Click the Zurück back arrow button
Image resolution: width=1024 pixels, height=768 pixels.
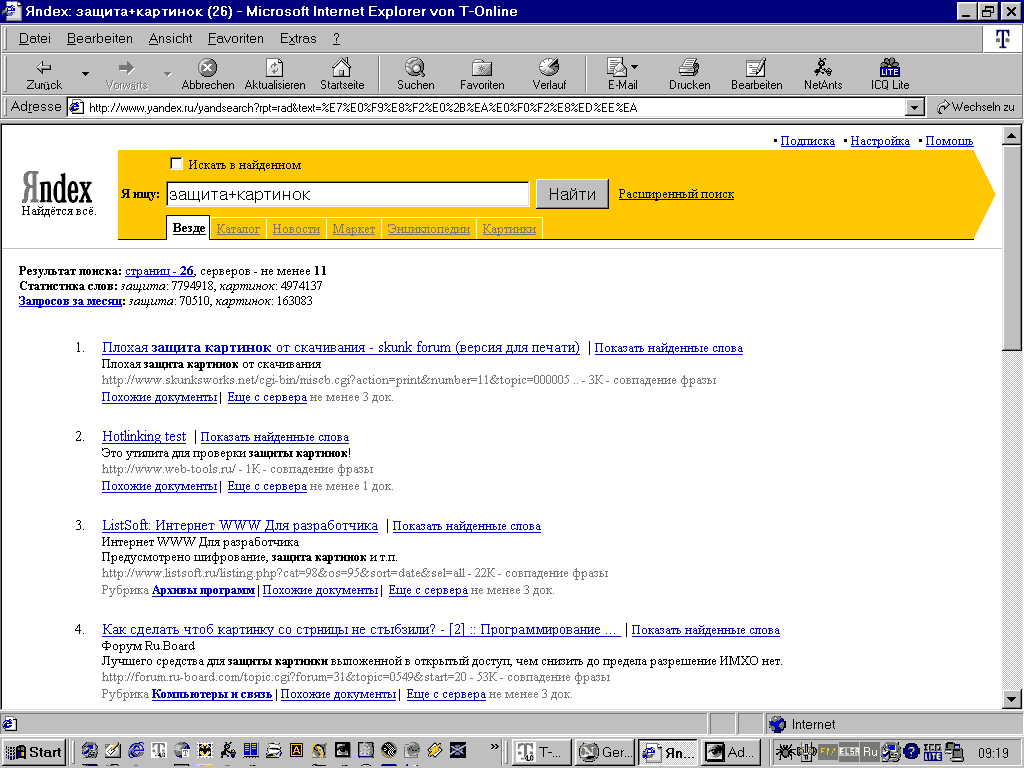coord(44,74)
